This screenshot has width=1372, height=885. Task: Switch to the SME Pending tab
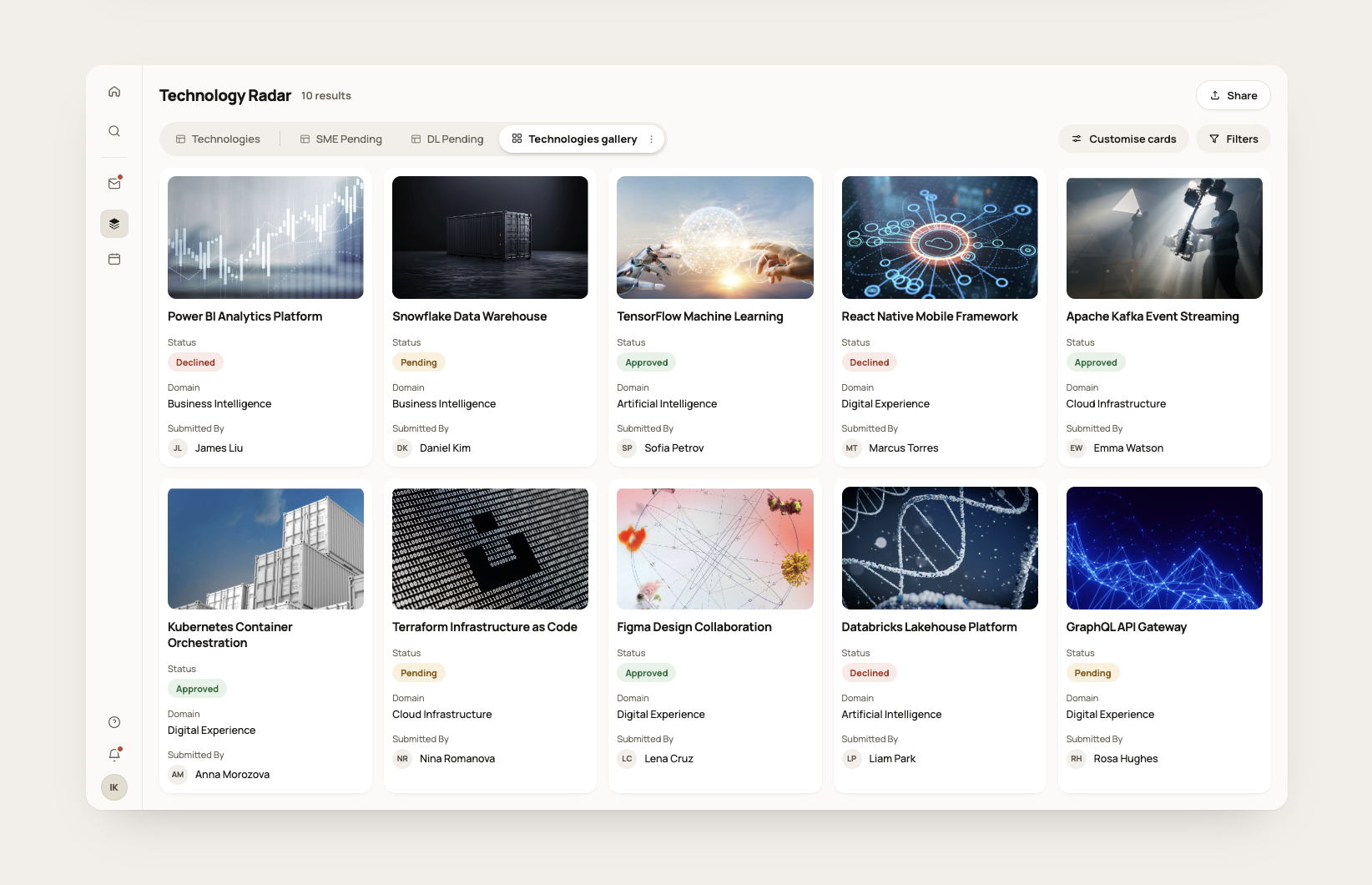(x=341, y=139)
